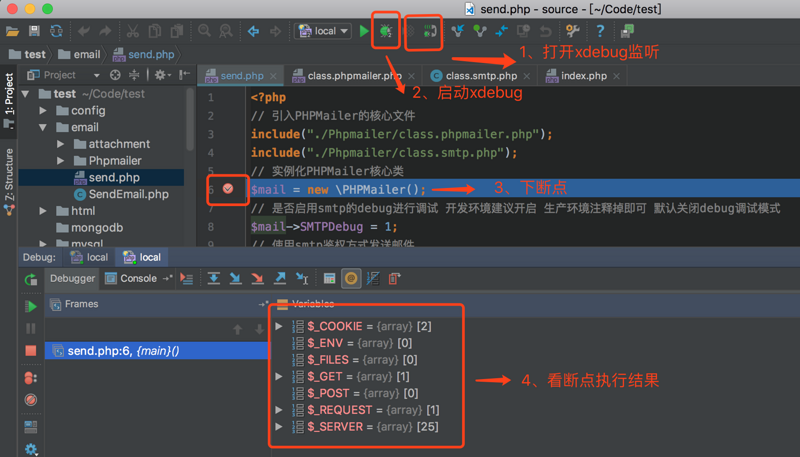This screenshot has height=457, width=800.
Task: Click the green bug Debug icon in toolbar
Action: (385, 31)
